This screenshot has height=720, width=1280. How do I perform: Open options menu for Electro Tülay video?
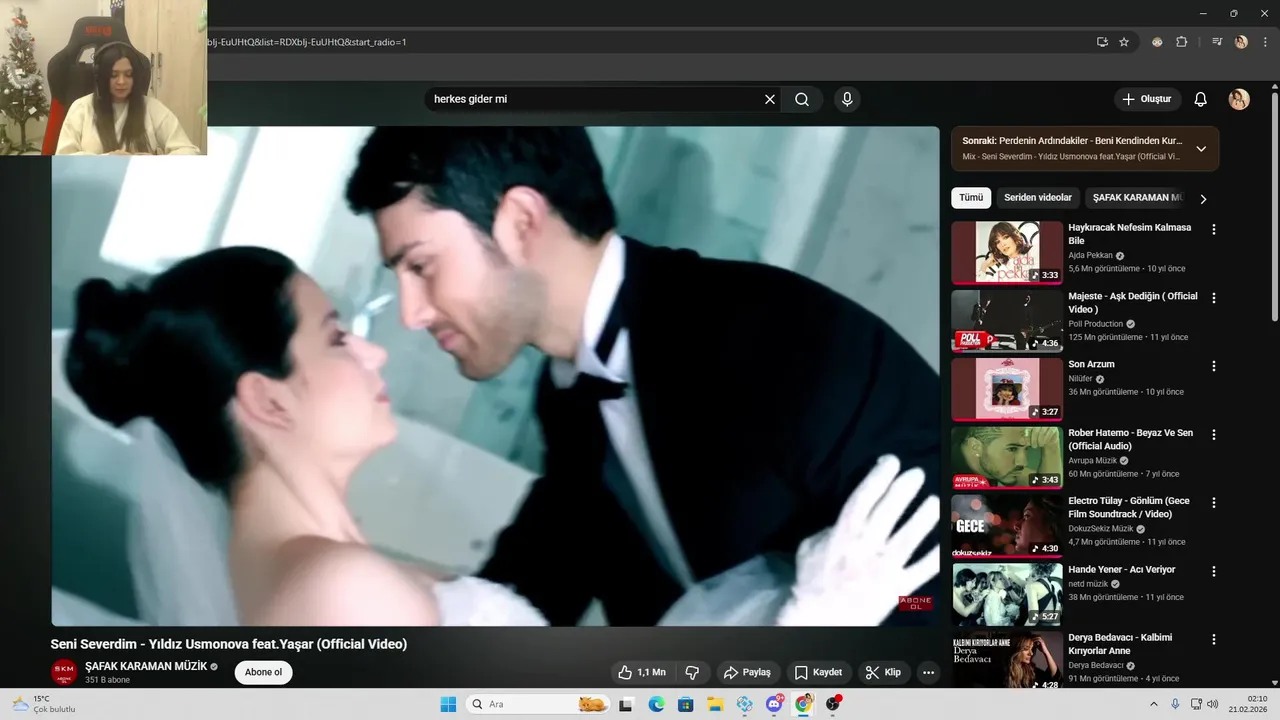tap(1214, 503)
